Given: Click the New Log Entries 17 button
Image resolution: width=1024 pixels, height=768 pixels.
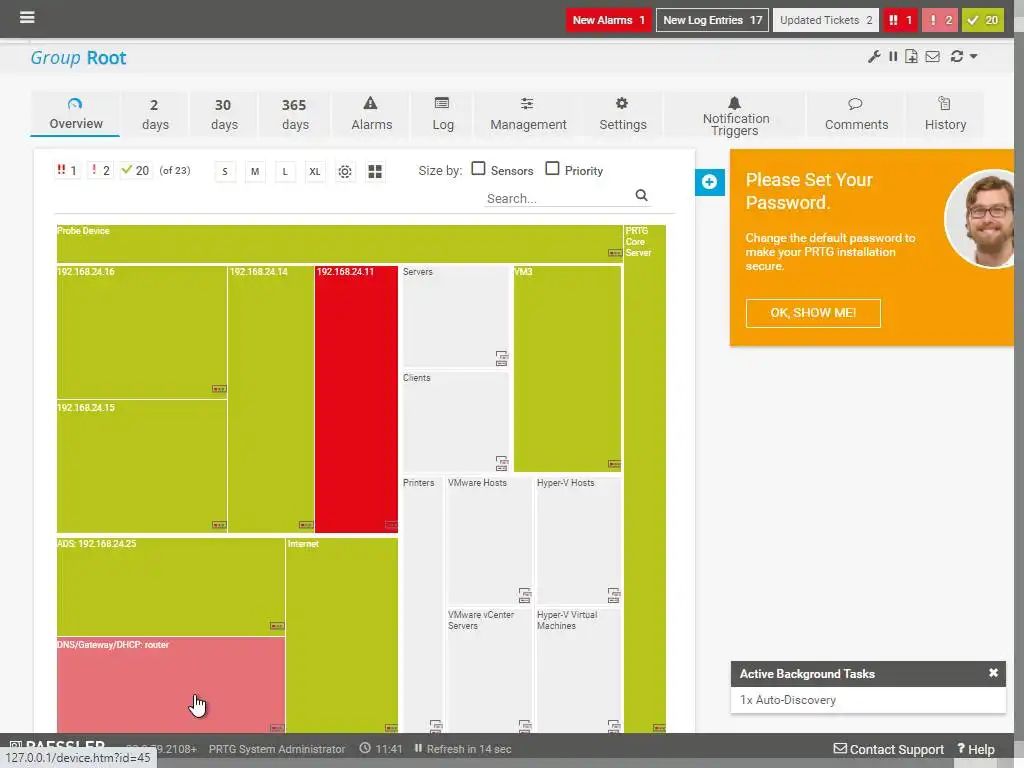Looking at the screenshot, I should pos(712,20).
